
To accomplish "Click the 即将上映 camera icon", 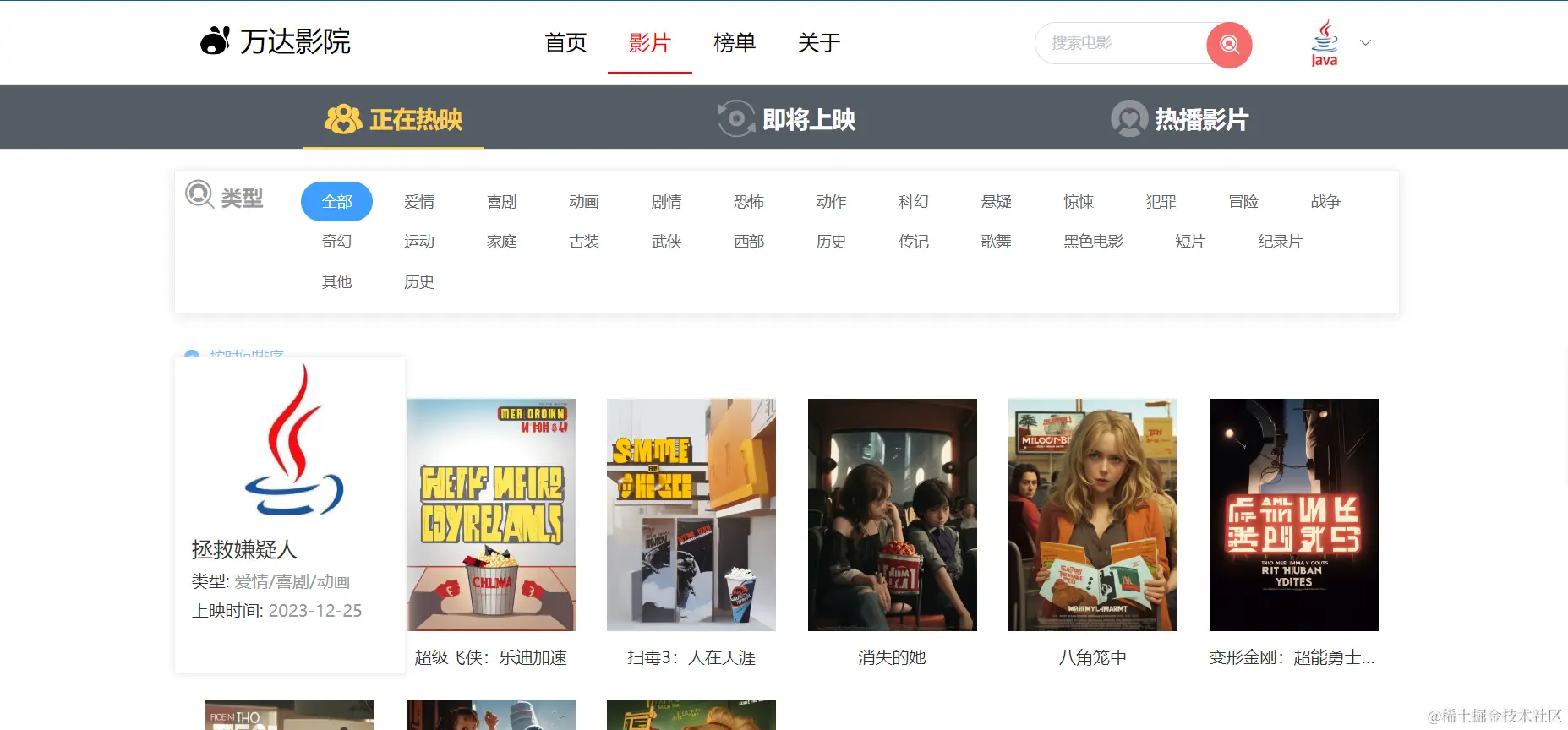I will coord(735,118).
